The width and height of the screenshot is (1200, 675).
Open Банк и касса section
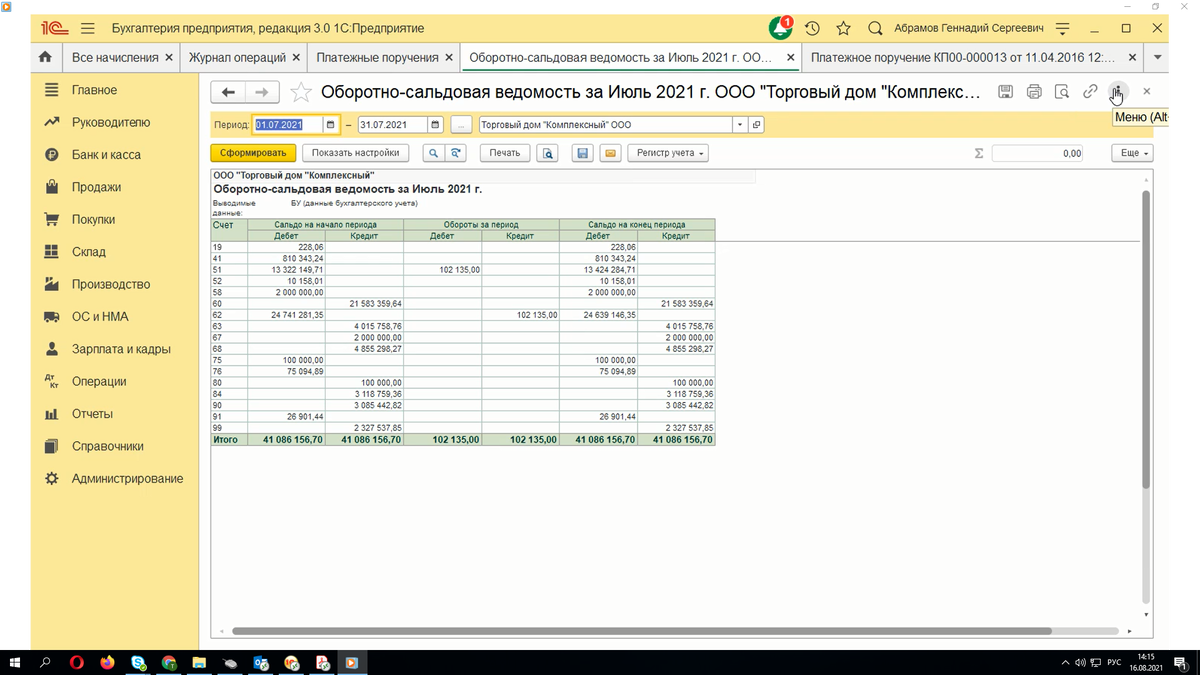tap(106, 155)
